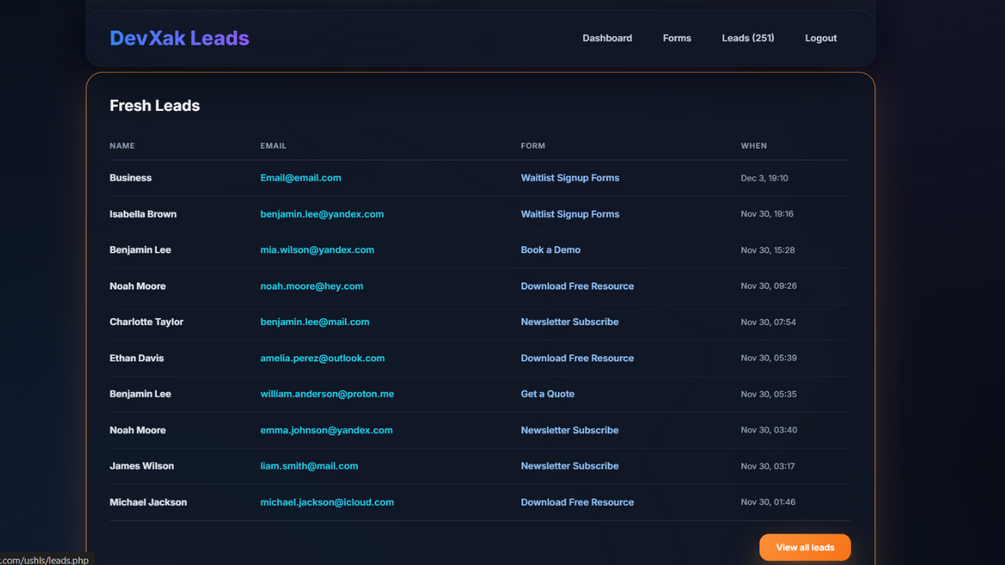Click the Logout nav item
The image size is (1005, 565).
820,38
